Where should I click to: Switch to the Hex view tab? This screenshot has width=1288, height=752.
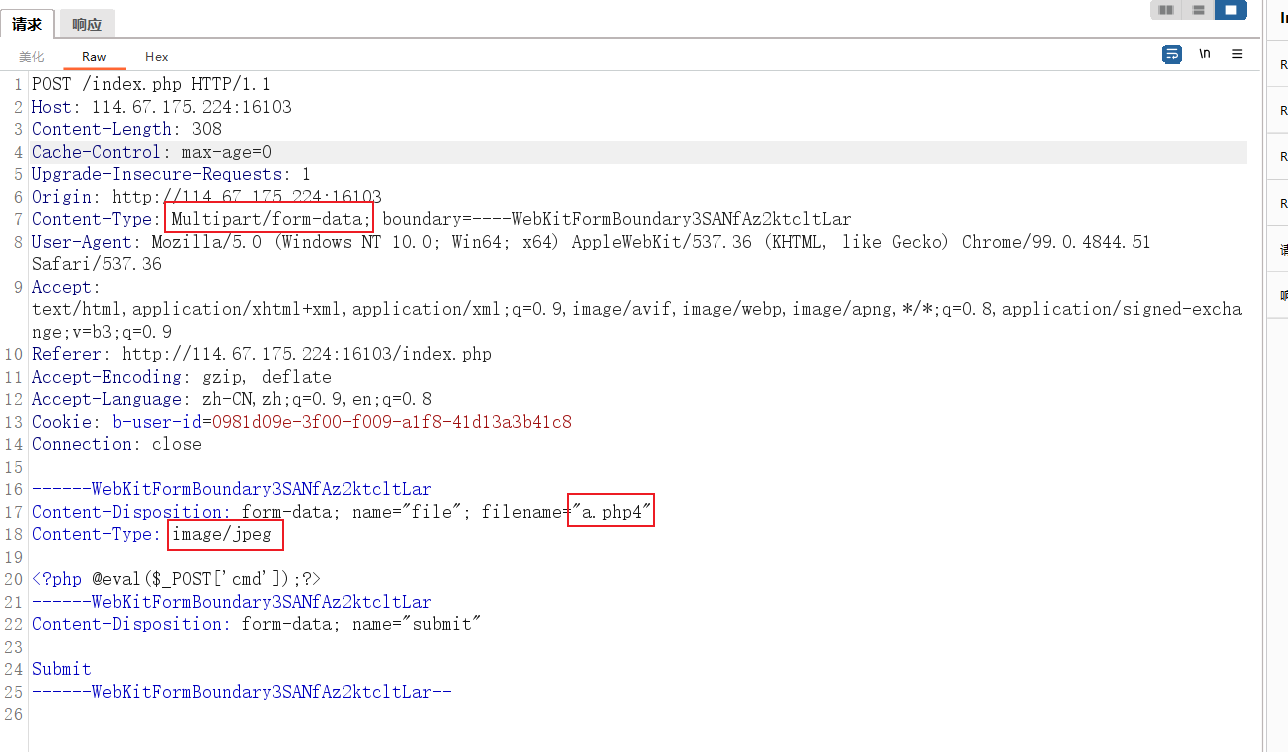tap(157, 57)
